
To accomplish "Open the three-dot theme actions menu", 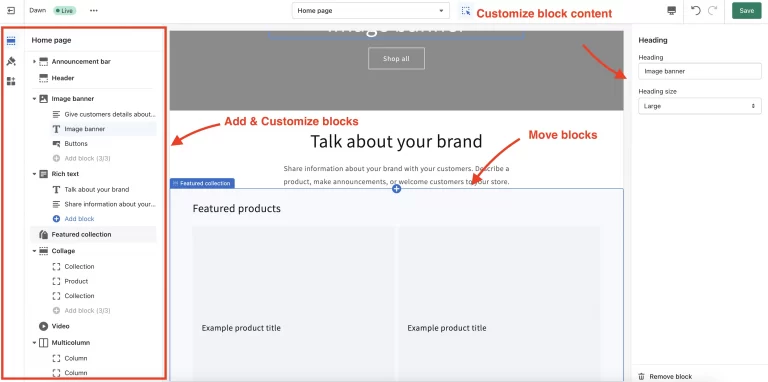I will pyautogui.click(x=94, y=10).
